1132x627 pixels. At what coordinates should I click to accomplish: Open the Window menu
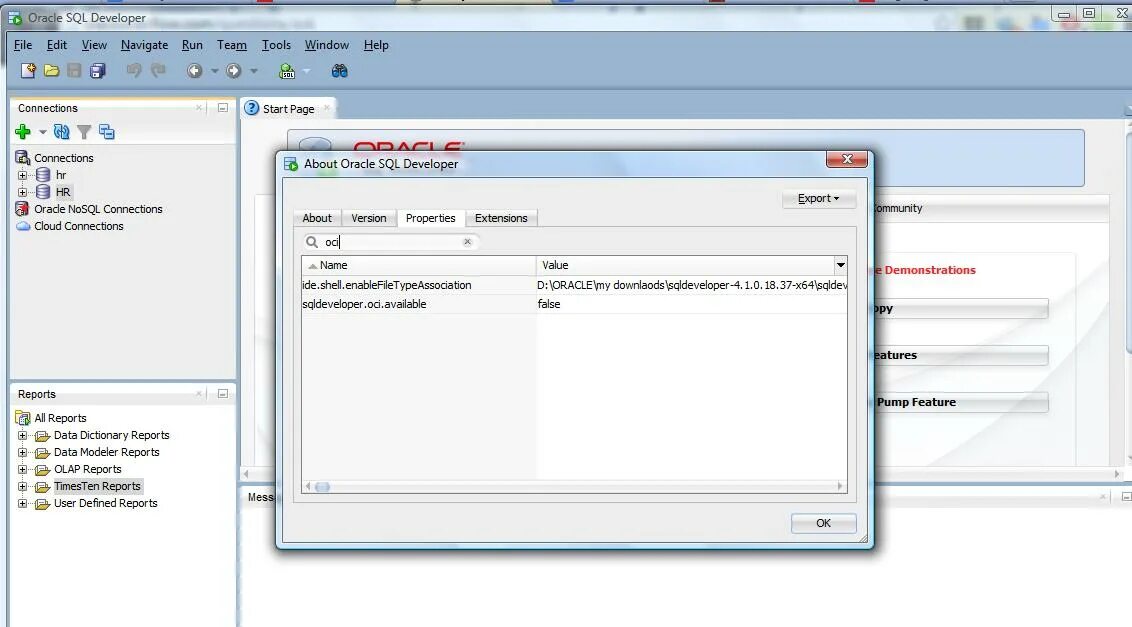[x=326, y=45]
